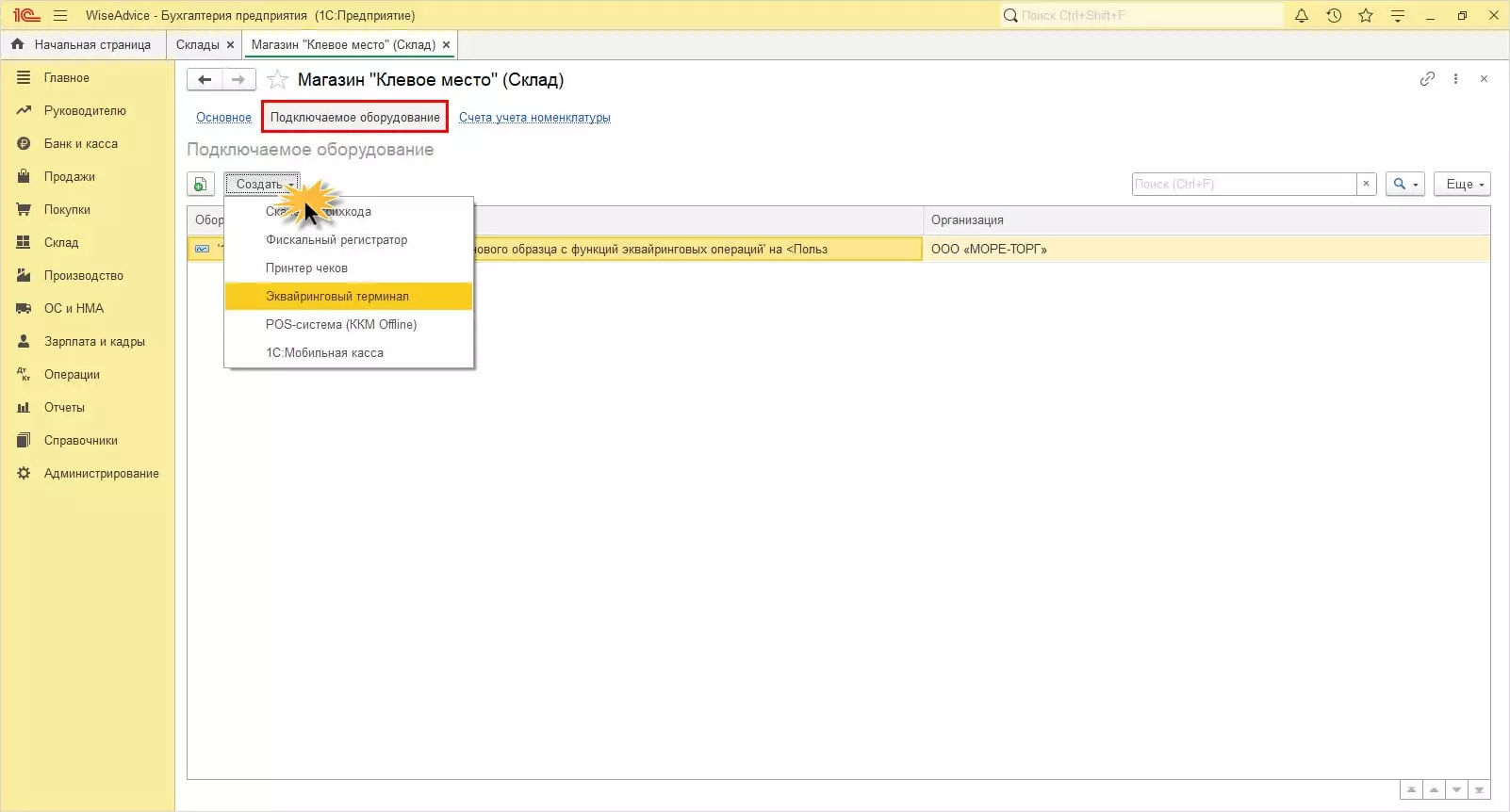This screenshot has height=812, width=1510.
Task: Add this Склад form to favorites
Action: pyautogui.click(x=277, y=79)
